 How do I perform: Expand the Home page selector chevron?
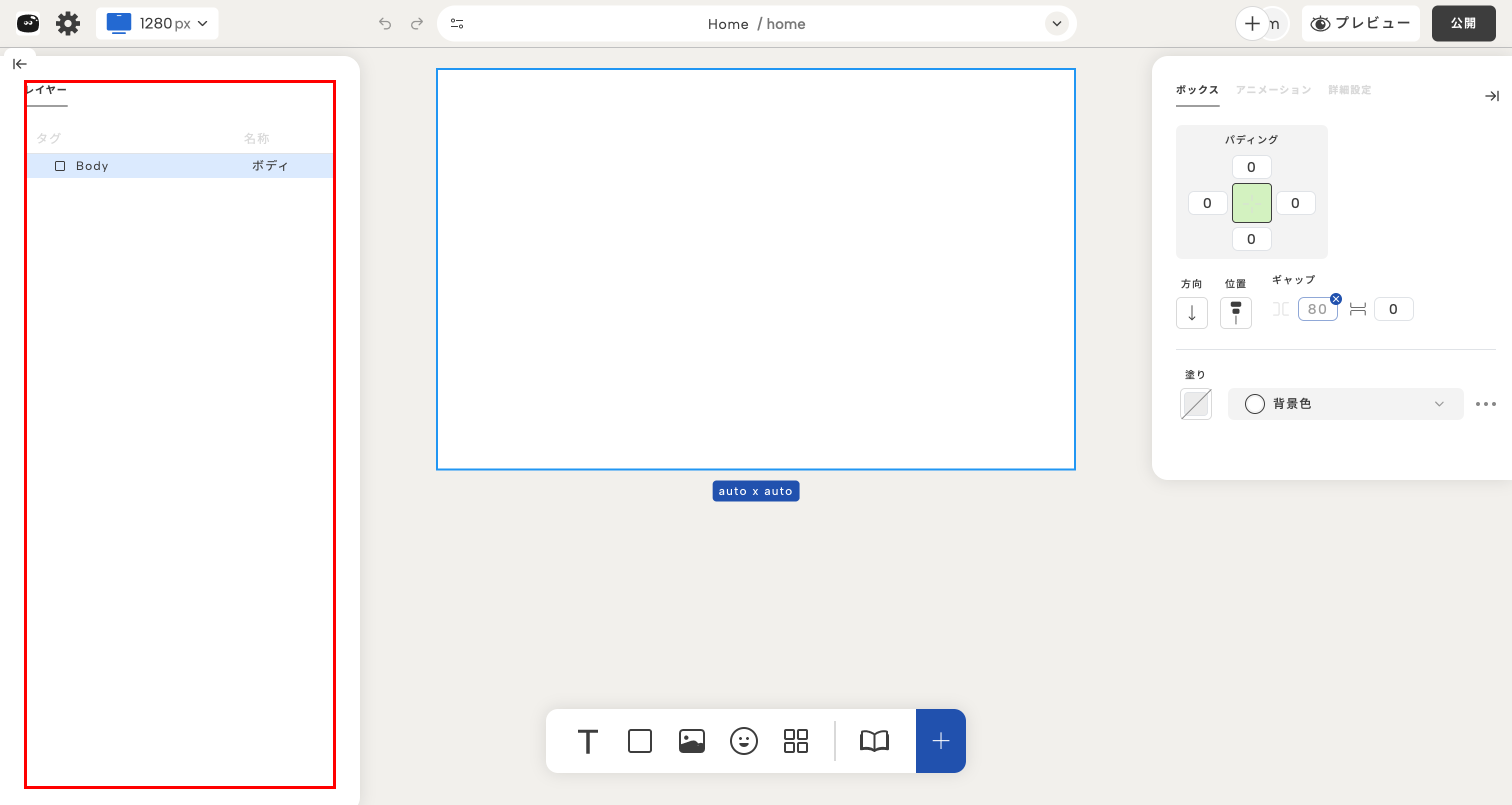pos(1056,24)
